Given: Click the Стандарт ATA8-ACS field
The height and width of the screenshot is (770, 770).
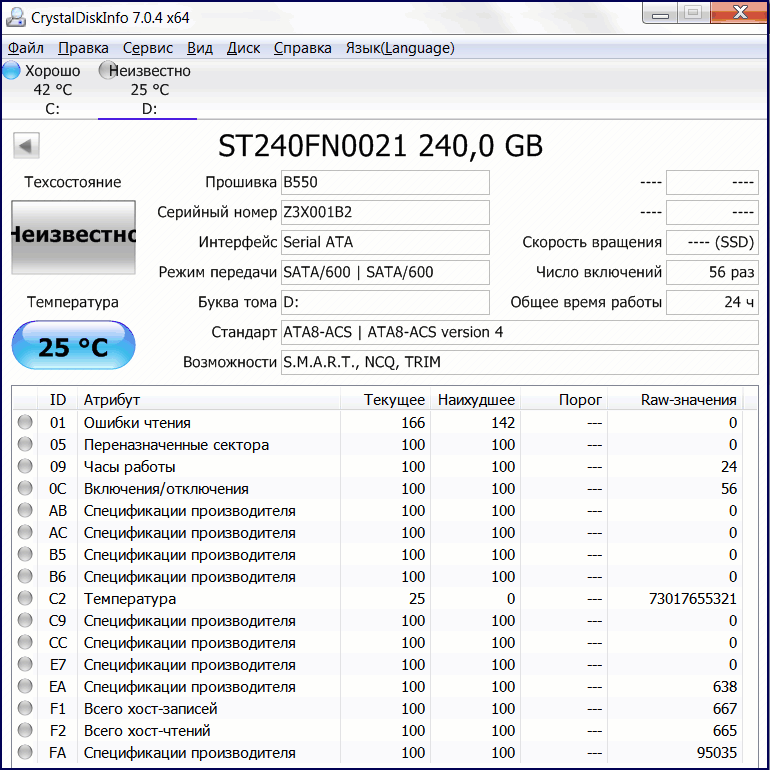Looking at the screenshot, I should coord(520,332).
